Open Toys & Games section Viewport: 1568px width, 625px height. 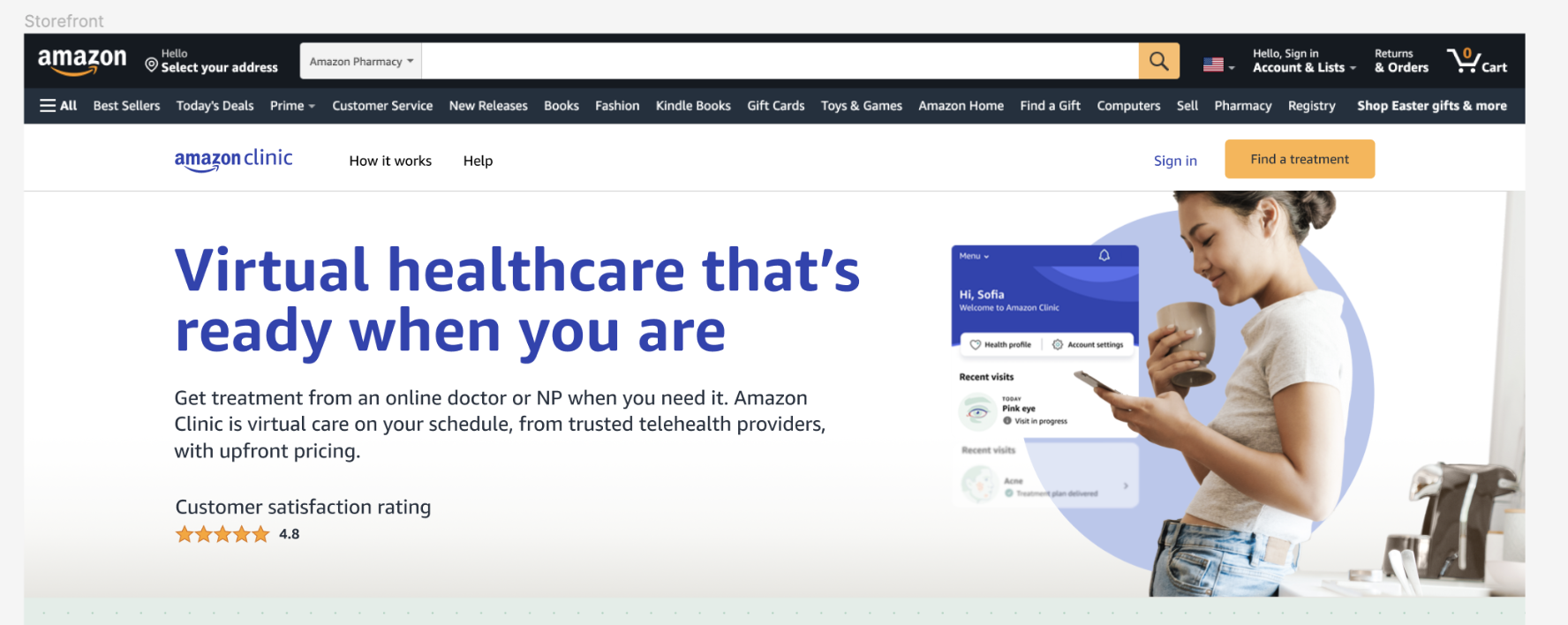(862, 106)
